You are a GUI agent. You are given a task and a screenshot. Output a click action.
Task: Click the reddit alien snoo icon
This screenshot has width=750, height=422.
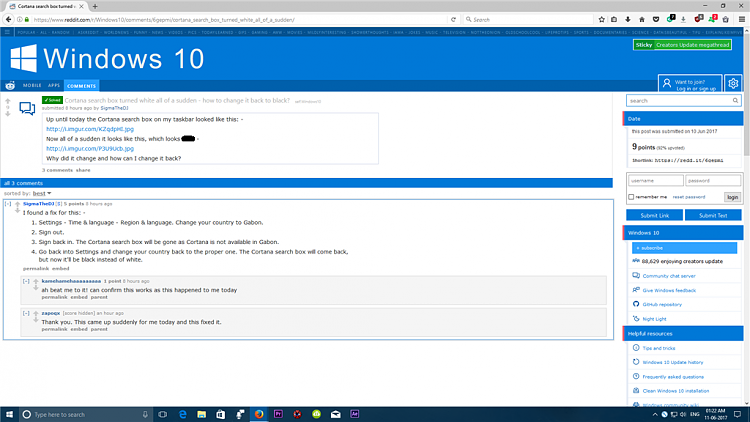(10, 86)
